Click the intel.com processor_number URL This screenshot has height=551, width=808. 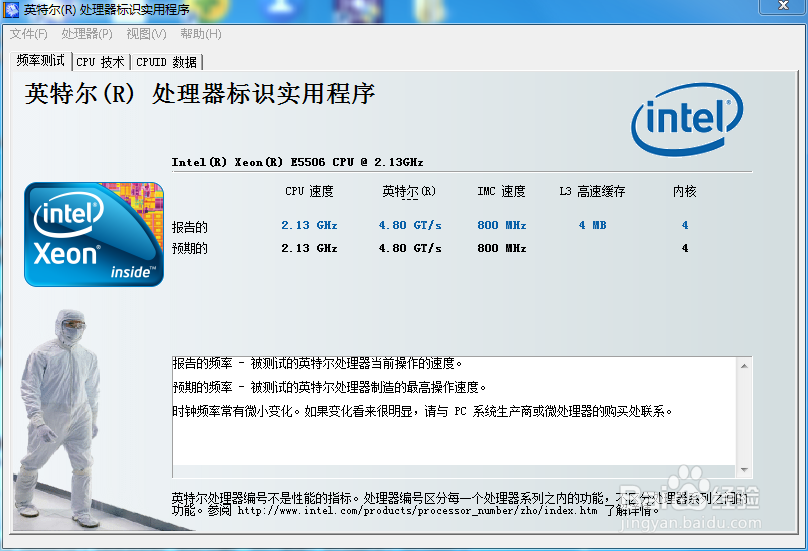[x=417, y=511]
